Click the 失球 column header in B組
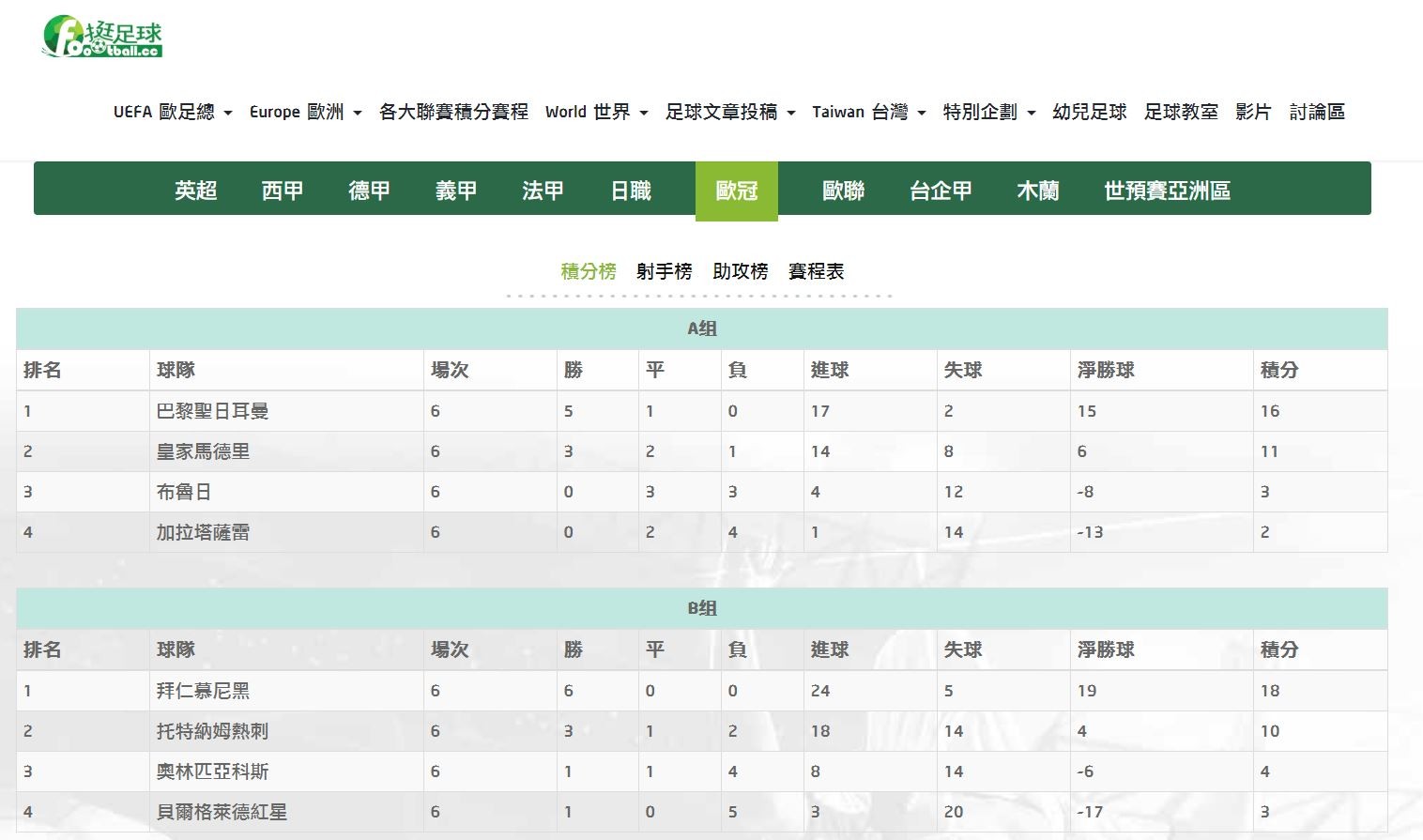Image resolution: width=1423 pixels, height=840 pixels. [963, 649]
